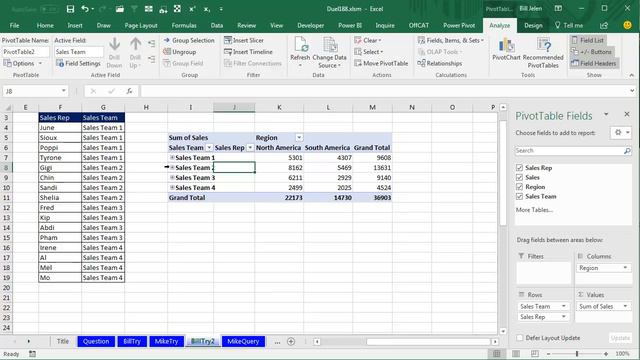Open Recommended PivotTables
This screenshot has height=360, width=640.
tap(543, 53)
